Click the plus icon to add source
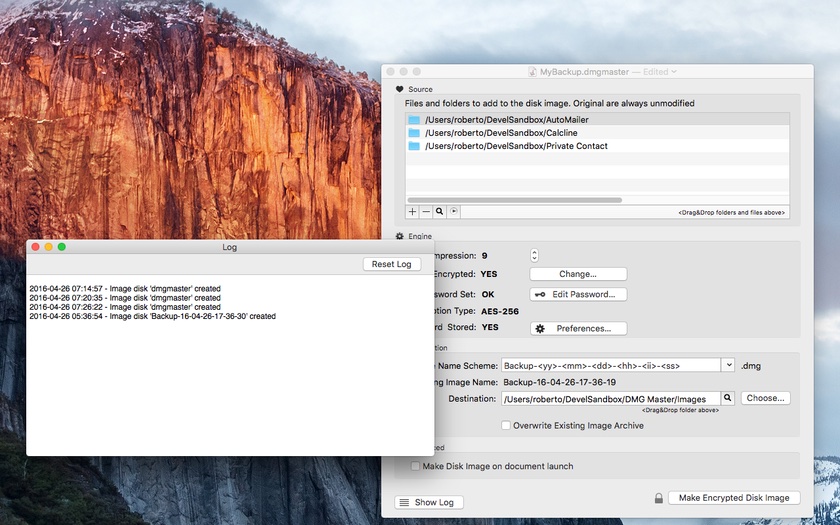840x525 pixels. click(413, 212)
